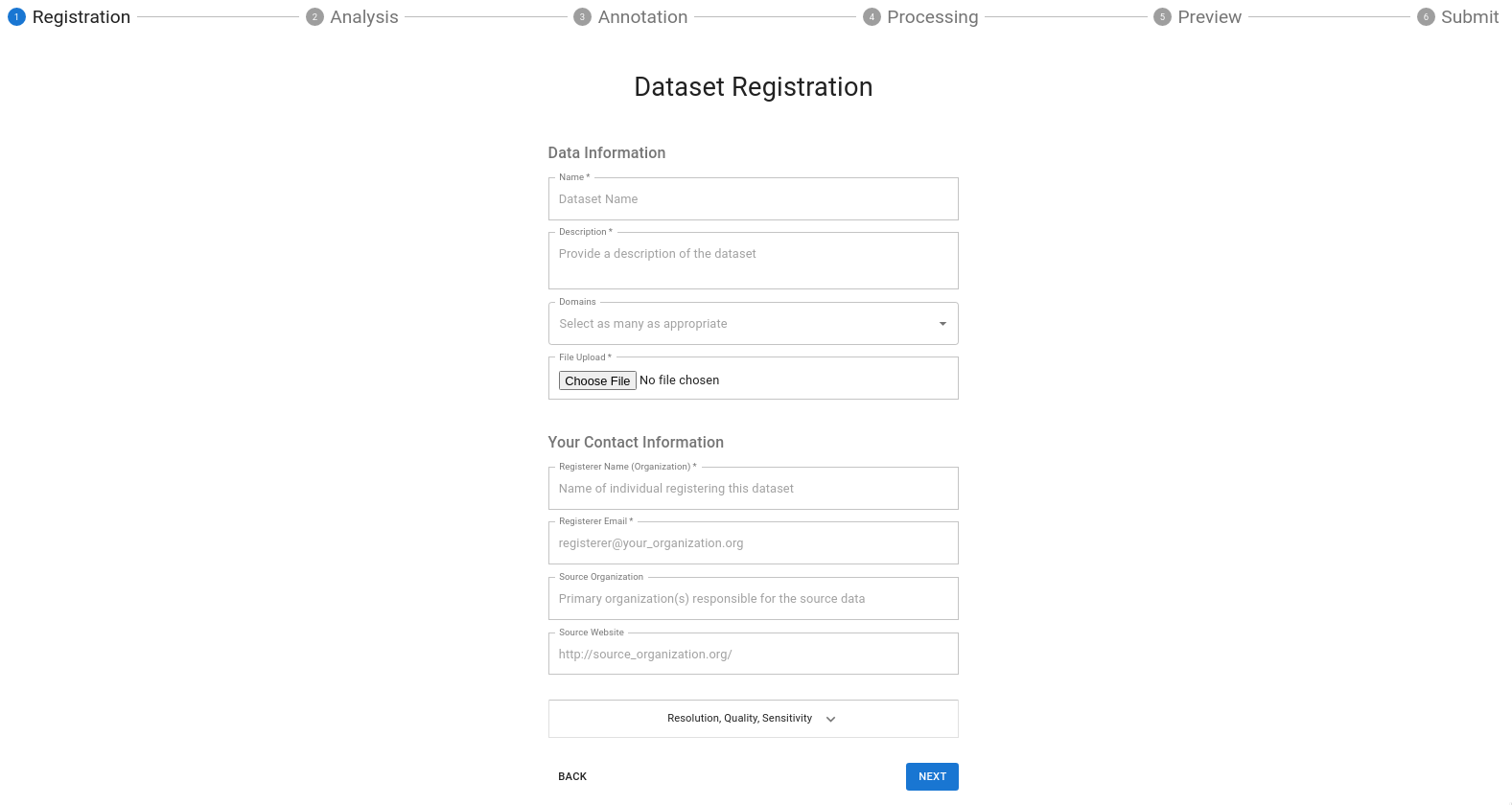
Task: Click the step 5 Preview circle icon
Action: pyautogui.click(x=1162, y=17)
